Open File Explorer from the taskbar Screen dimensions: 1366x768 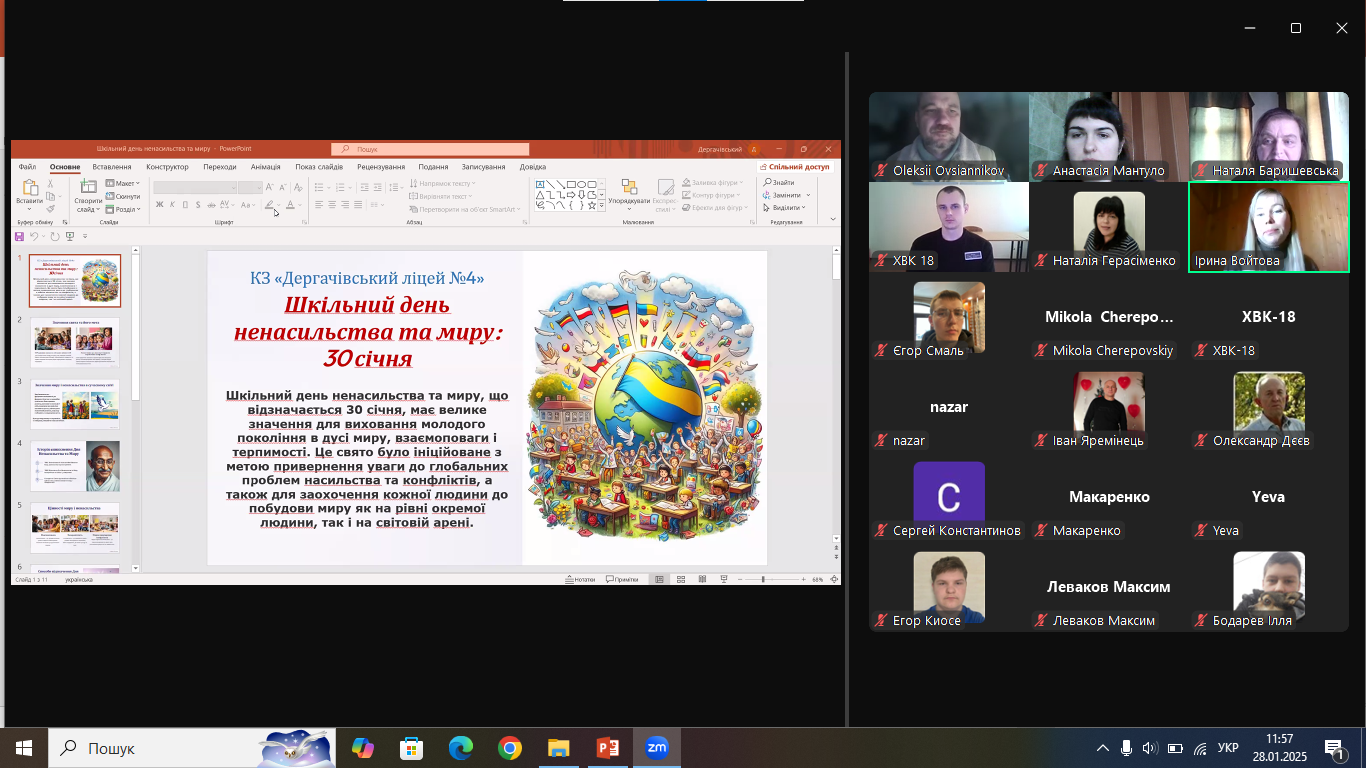(x=558, y=748)
